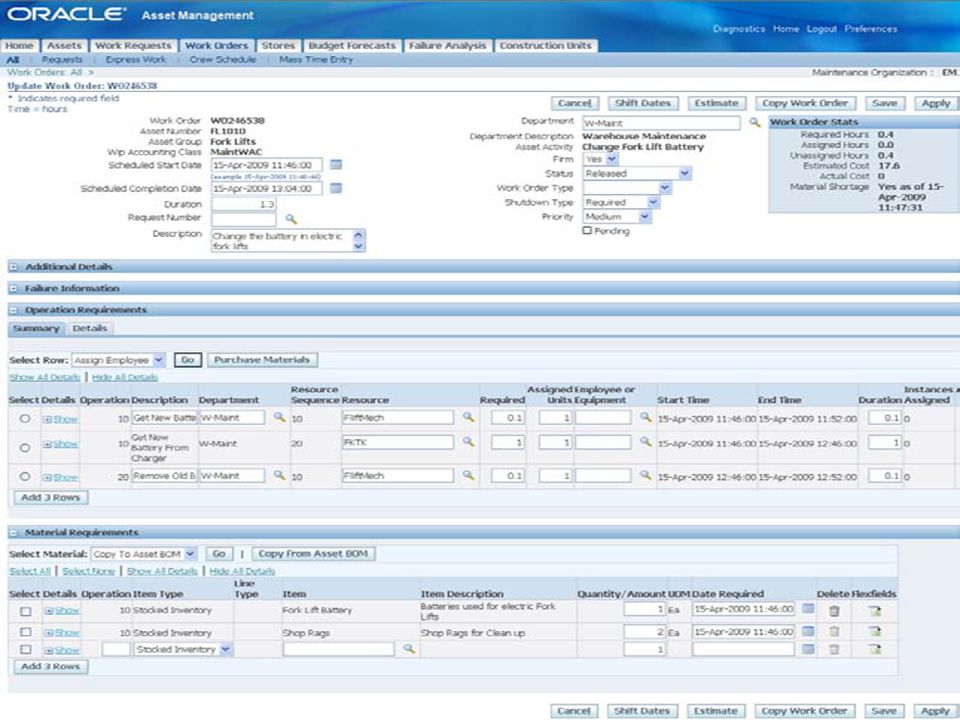Switch to the Assets tab
This screenshot has height=720, width=960.
coord(64,45)
